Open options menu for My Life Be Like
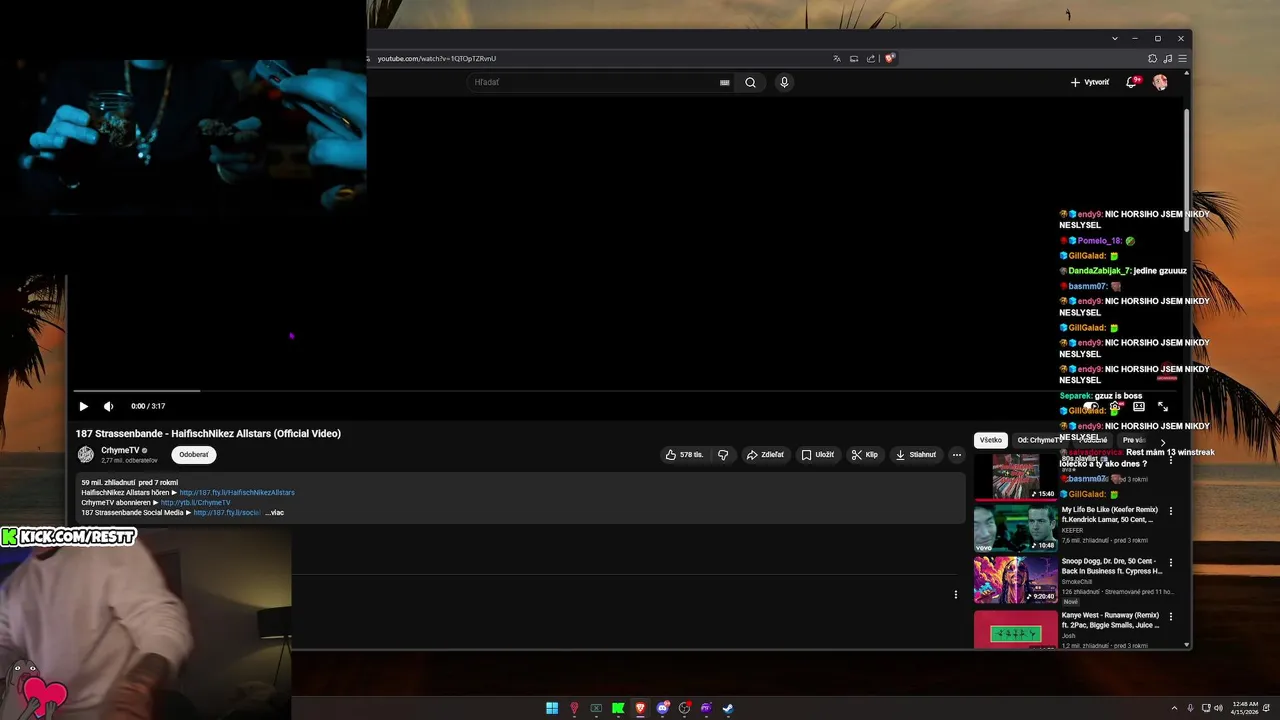 [x=1171, y=511]
